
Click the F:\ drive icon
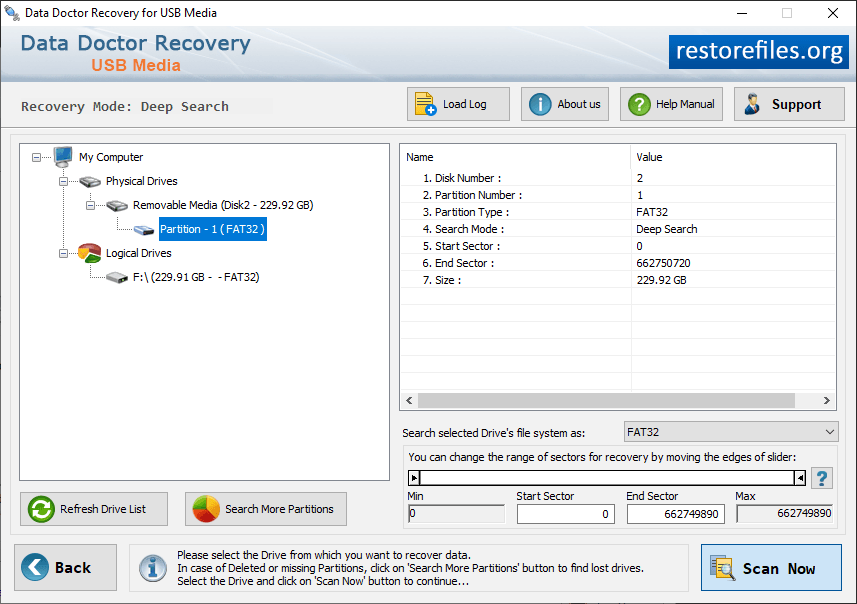[117, 278]
